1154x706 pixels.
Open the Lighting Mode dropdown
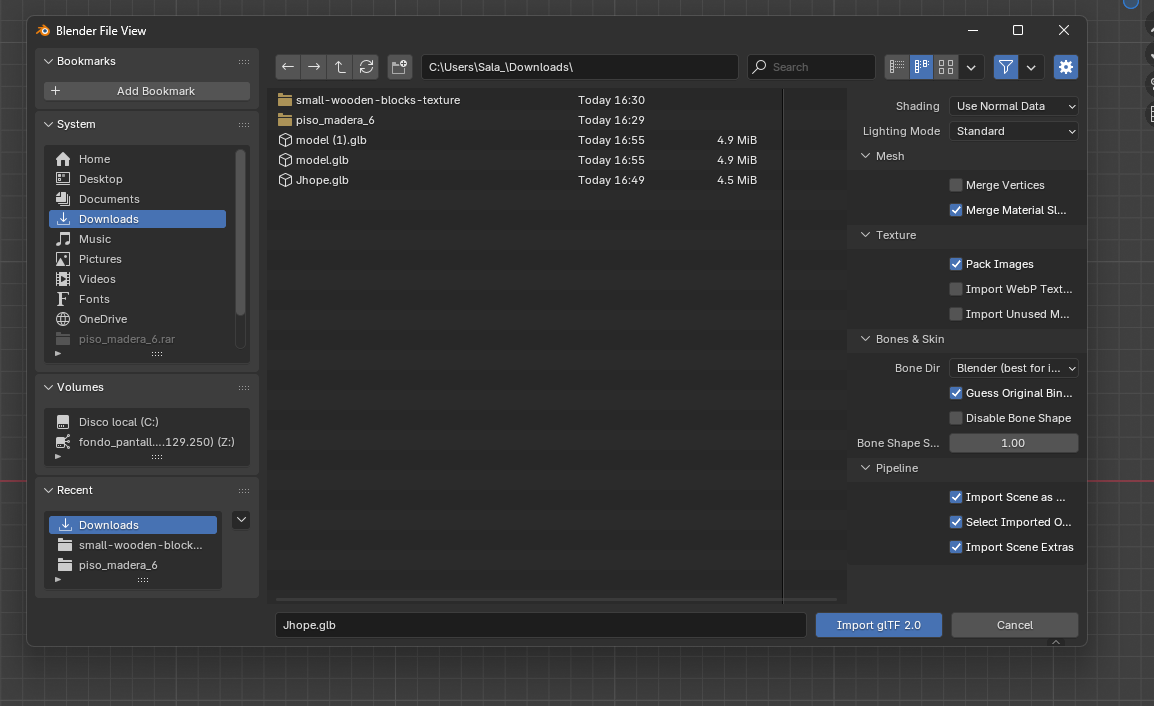(x=1014, y=131)
